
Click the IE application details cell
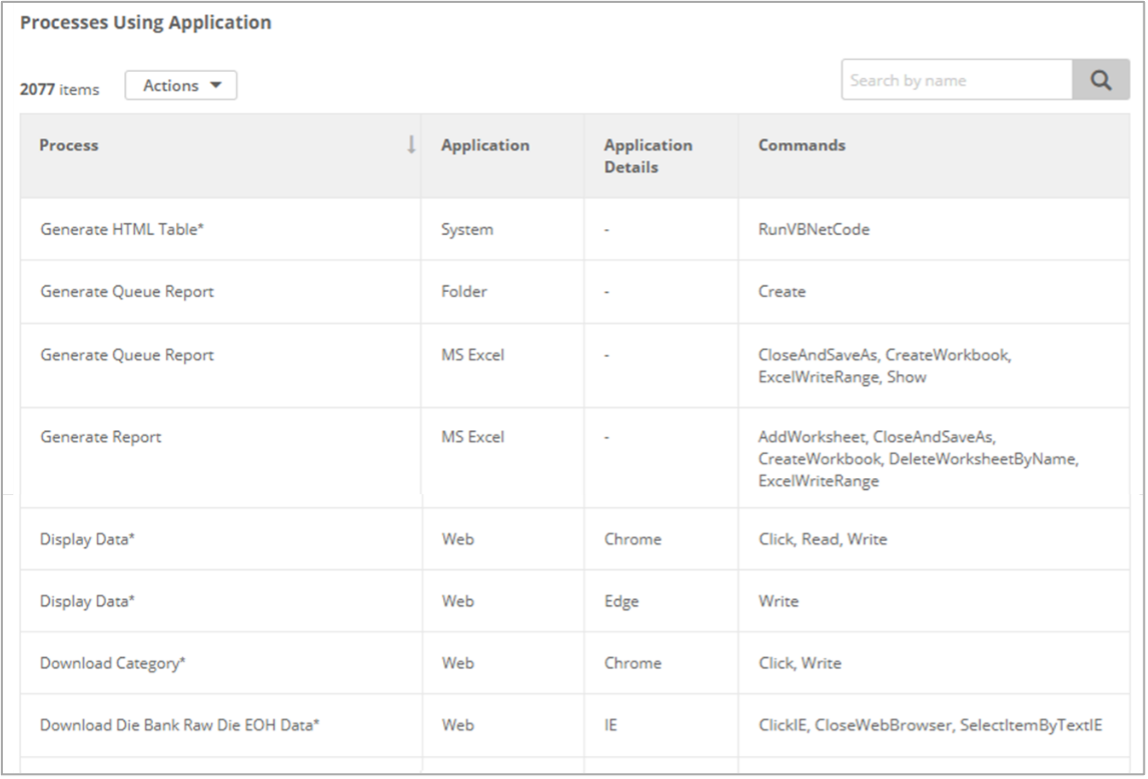(x=611, y=725)
